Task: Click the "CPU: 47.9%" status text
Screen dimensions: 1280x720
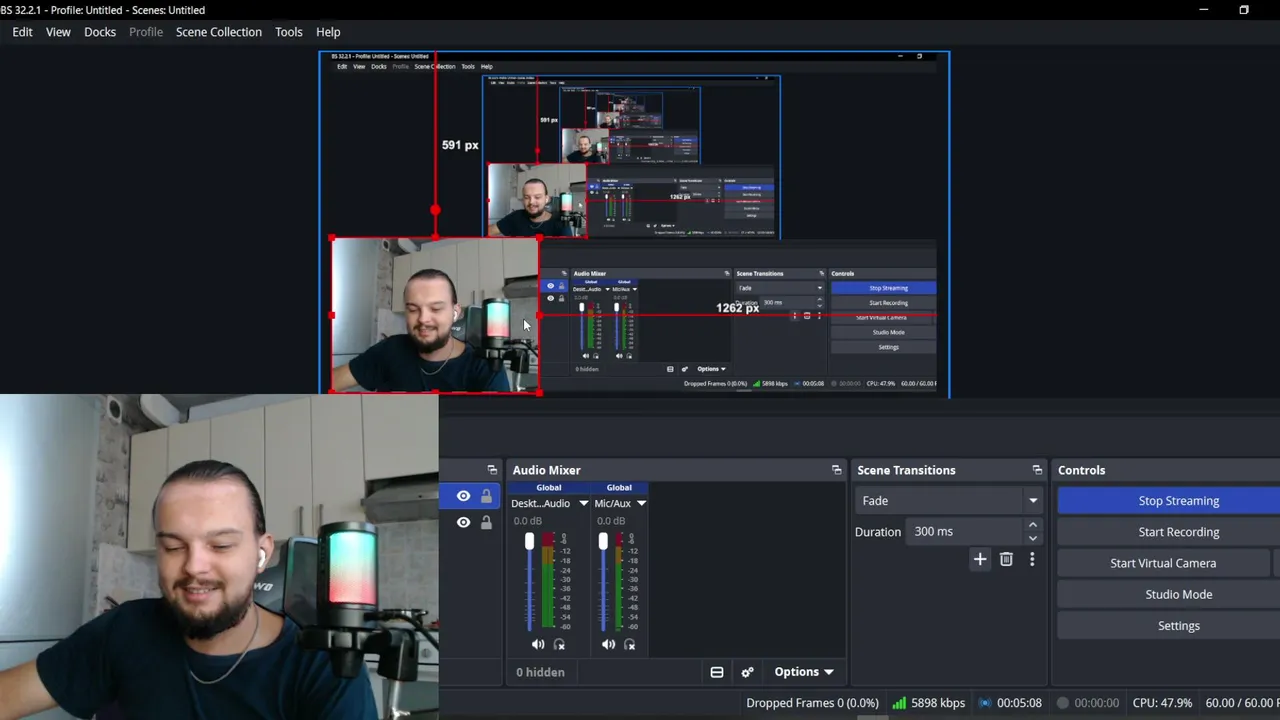Action: (1162, 703)
